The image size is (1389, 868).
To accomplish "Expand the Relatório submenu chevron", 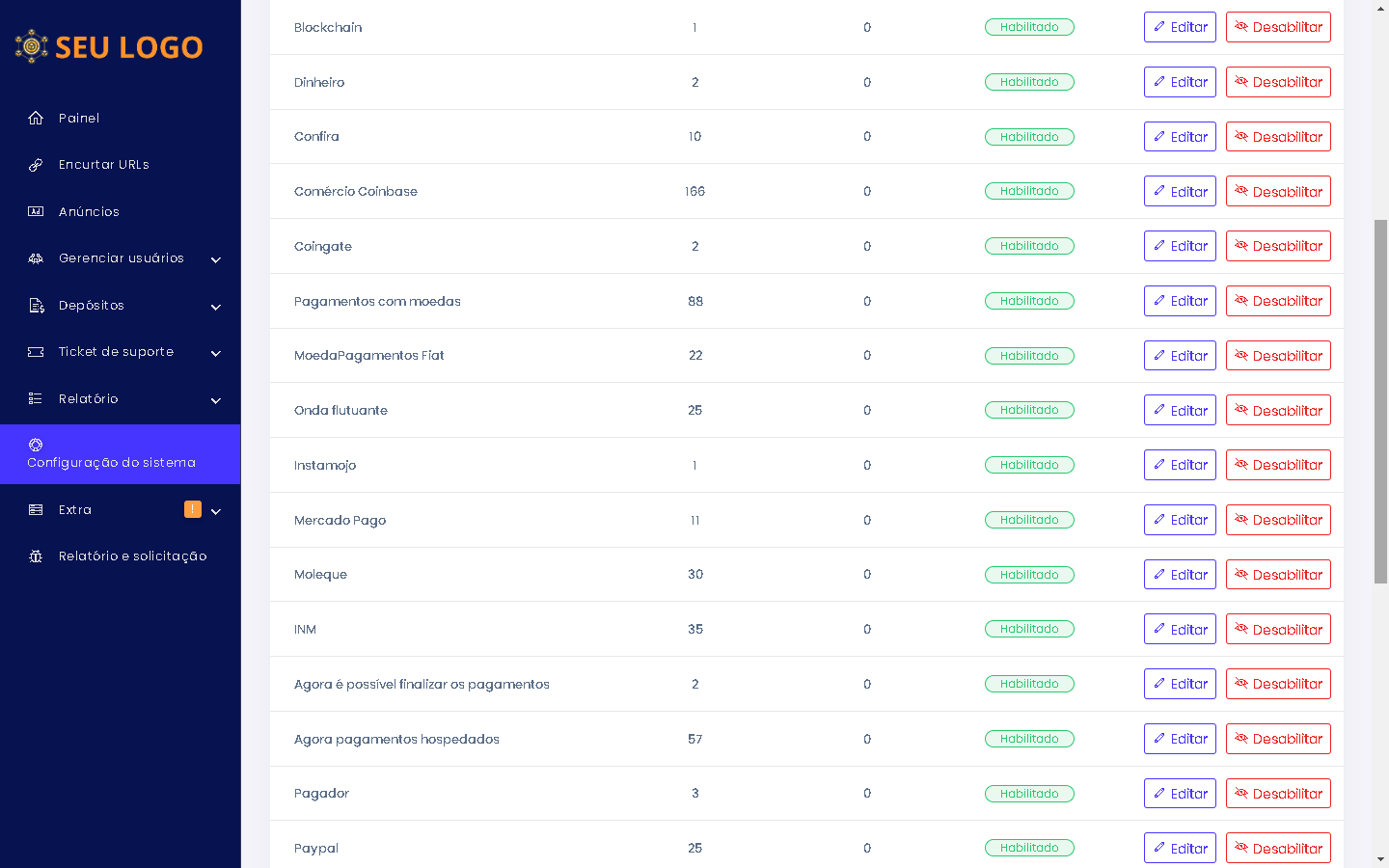I will pyautogui.click(x=216, y=400).
